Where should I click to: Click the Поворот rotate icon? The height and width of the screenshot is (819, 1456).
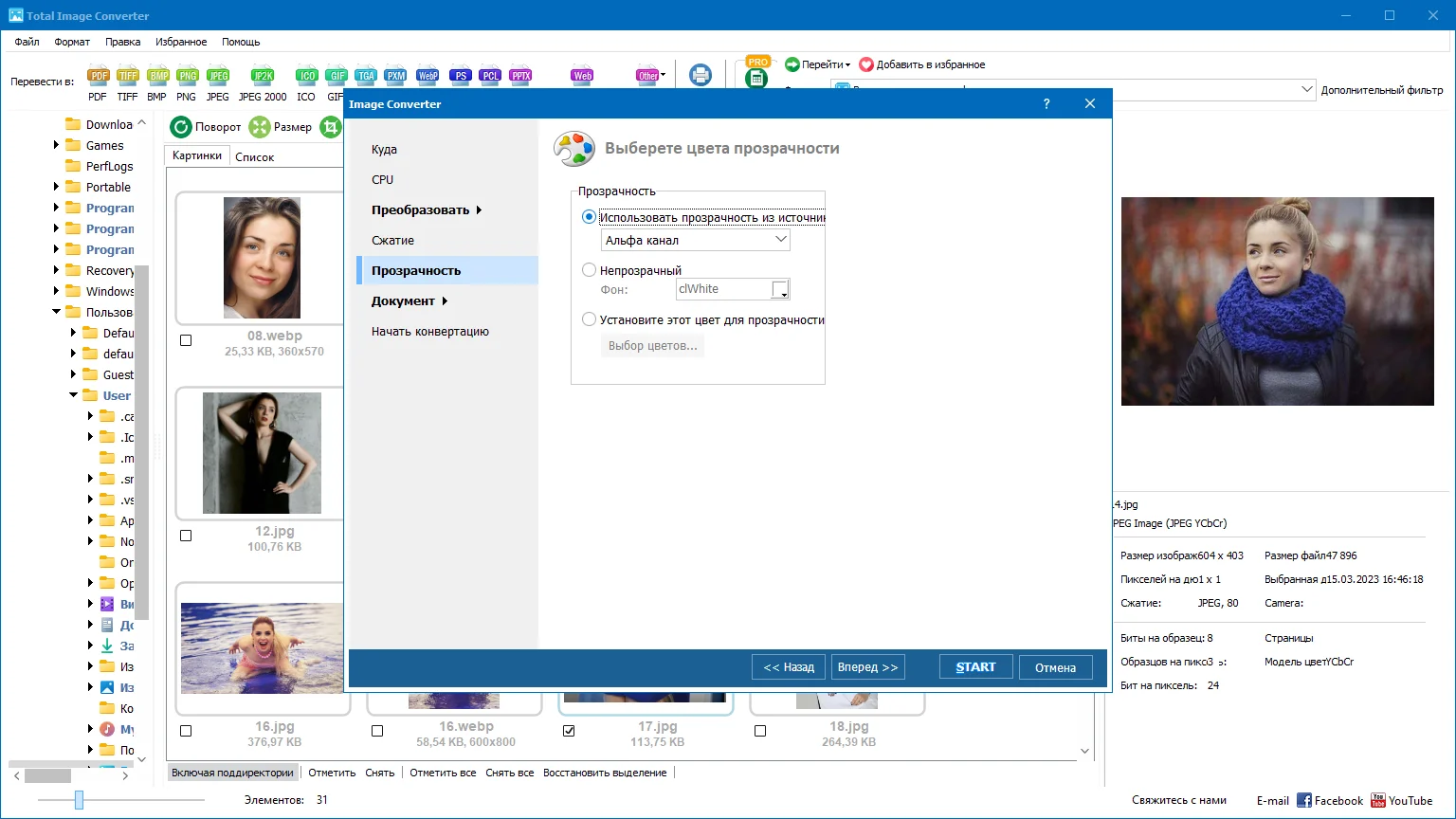click(181, 127)
